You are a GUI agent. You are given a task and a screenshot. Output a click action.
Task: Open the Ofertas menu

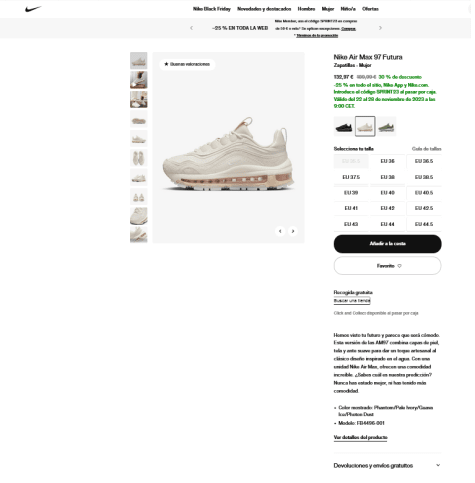click(370, 9)
